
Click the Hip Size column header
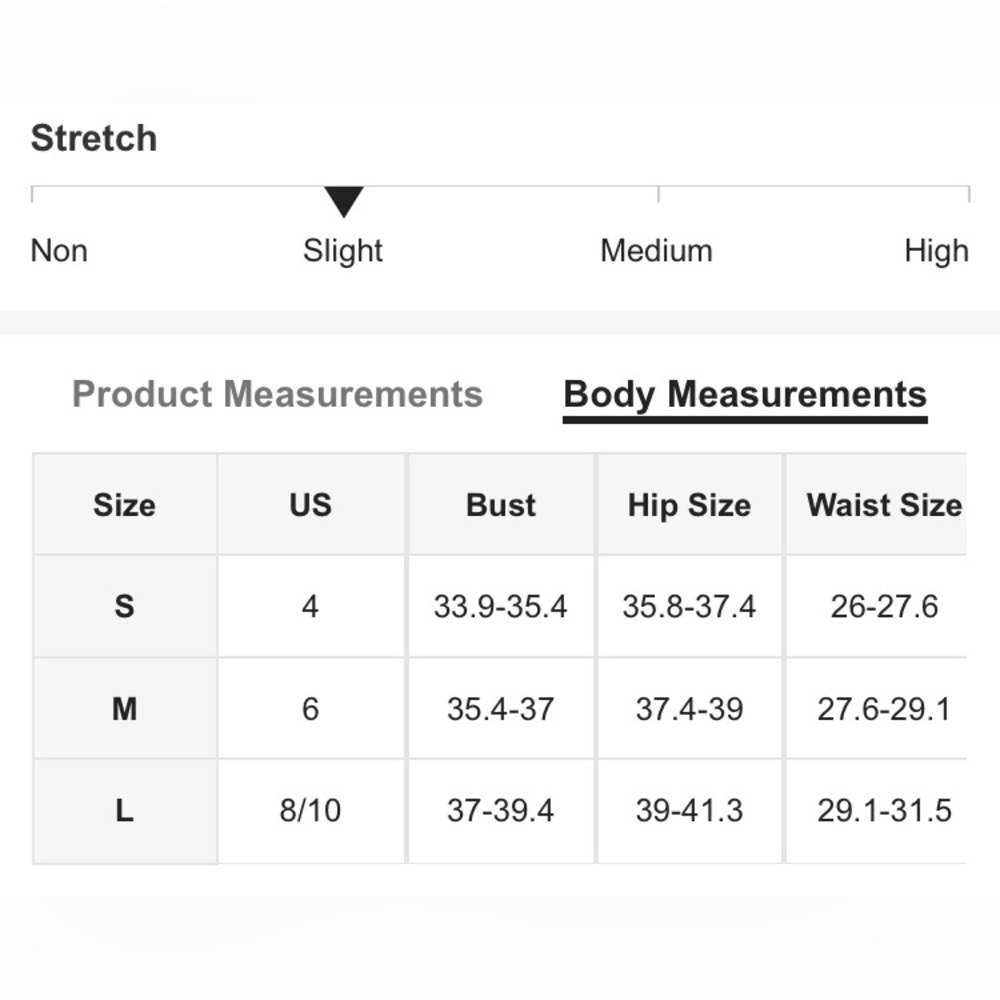pos(689,505)
